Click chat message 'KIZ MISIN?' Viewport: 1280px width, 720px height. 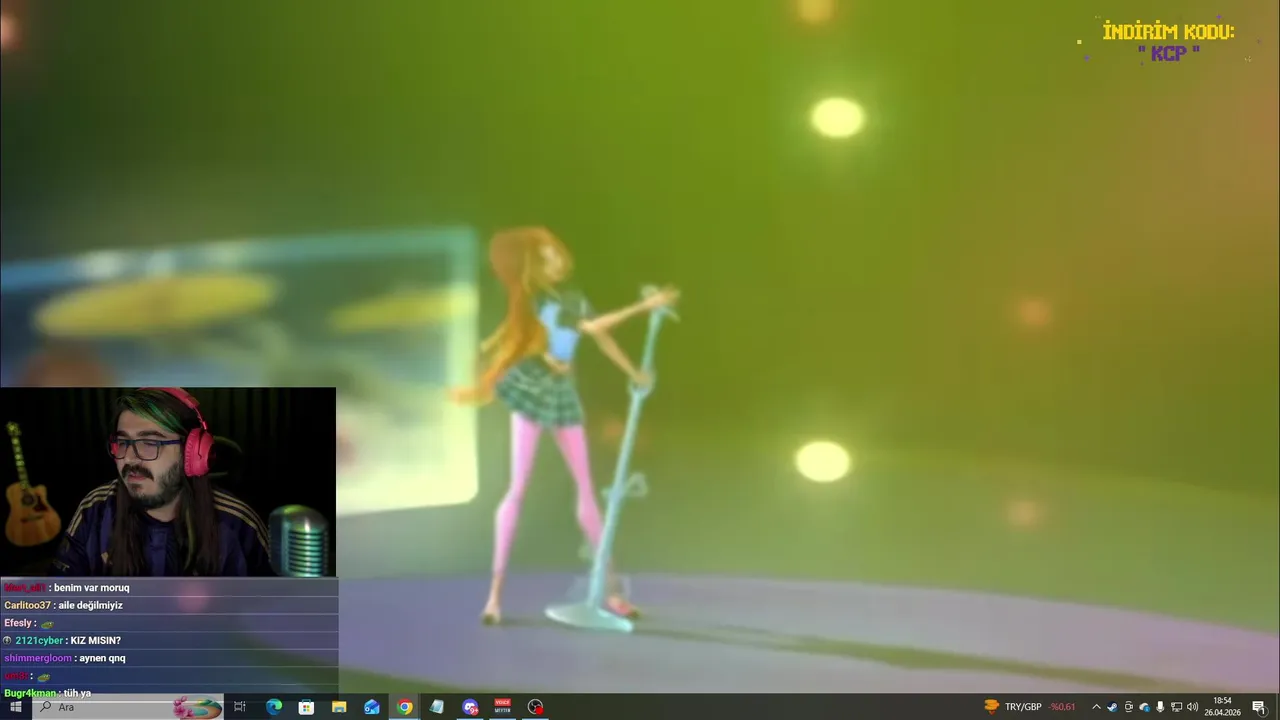pos(96,641)
